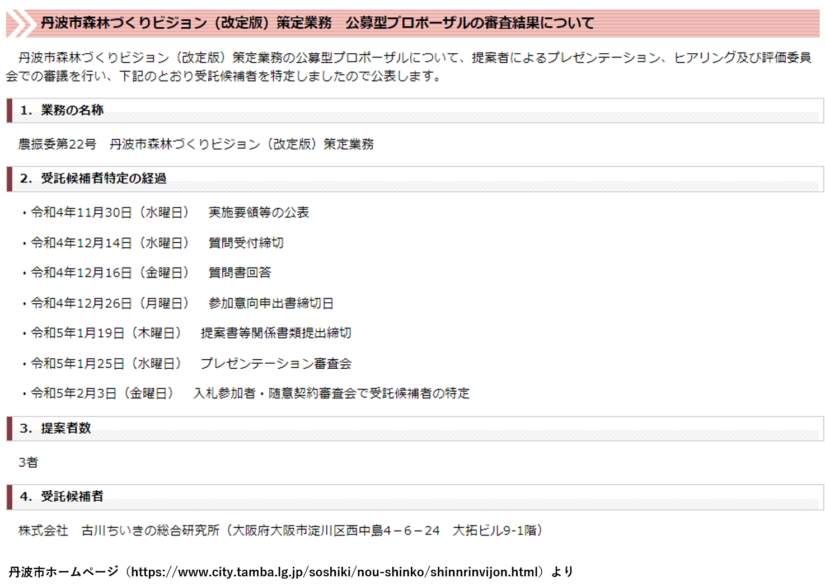
Task: Click the line 令和5年2月3日 受託候補者の特定
Action: [x=245, y=393]
